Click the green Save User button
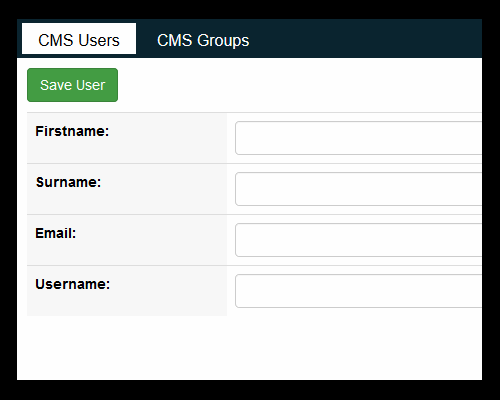This screenshot has width=500, height=400. (72, 85)
